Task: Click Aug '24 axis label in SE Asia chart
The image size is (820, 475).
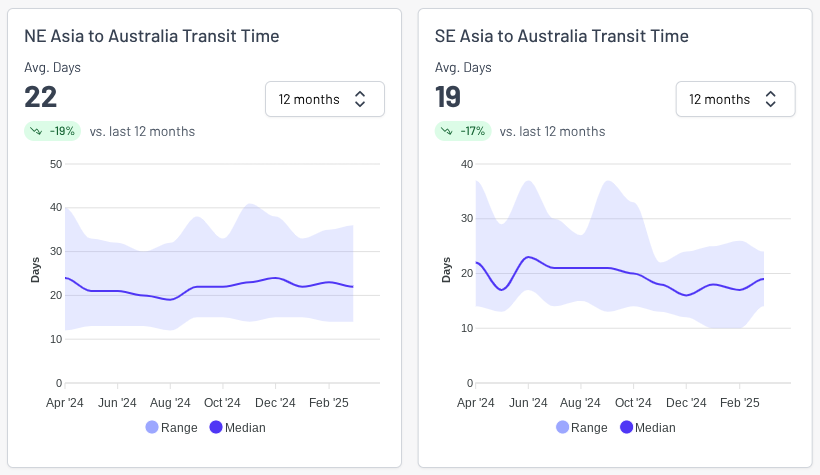Action: pos(580,403)
